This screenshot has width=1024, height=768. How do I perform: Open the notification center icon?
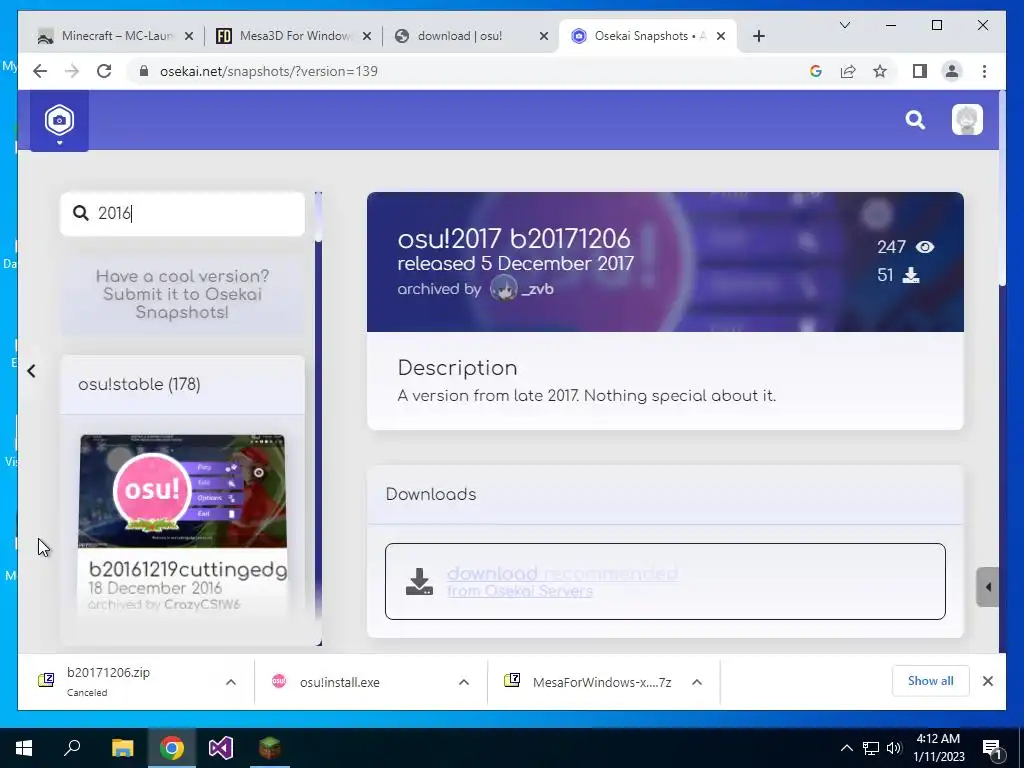(992, 748)
